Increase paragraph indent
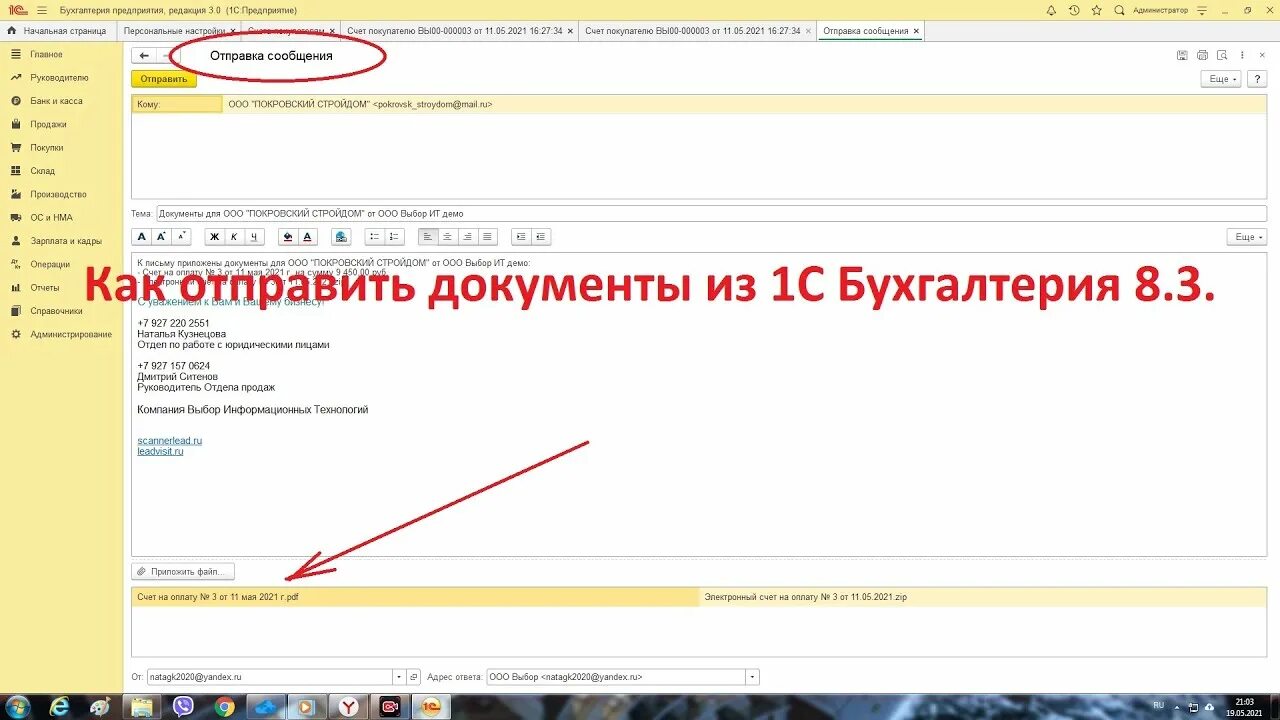This screenshot has width=1280, height=720. click(521, 237)
